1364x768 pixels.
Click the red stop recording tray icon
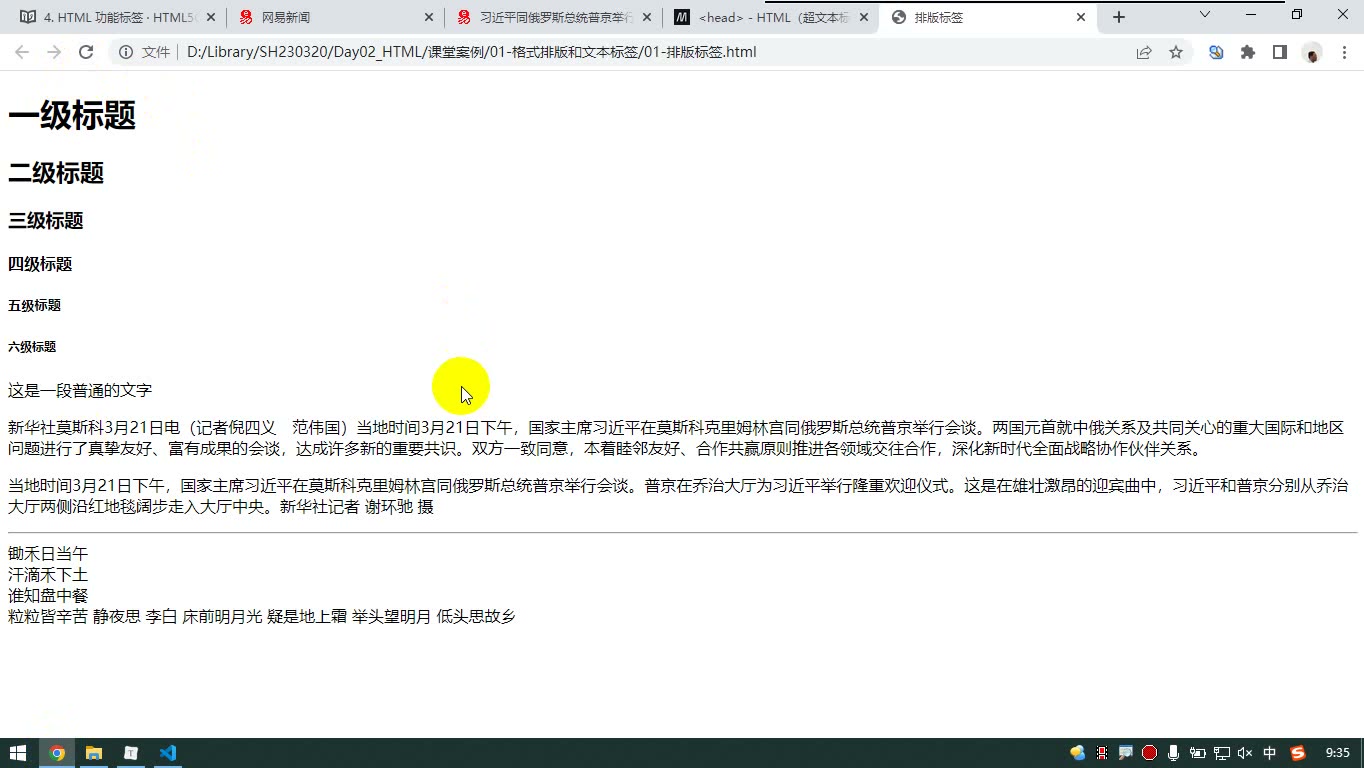1150,753
